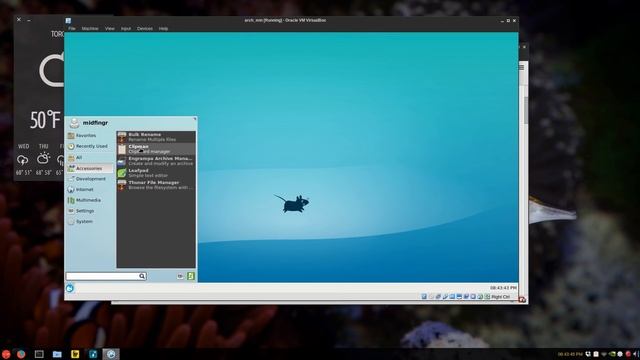The height and width of the screenshot is (360, 640).
Task: Select the Multimedia category
Action: [90, 200]
